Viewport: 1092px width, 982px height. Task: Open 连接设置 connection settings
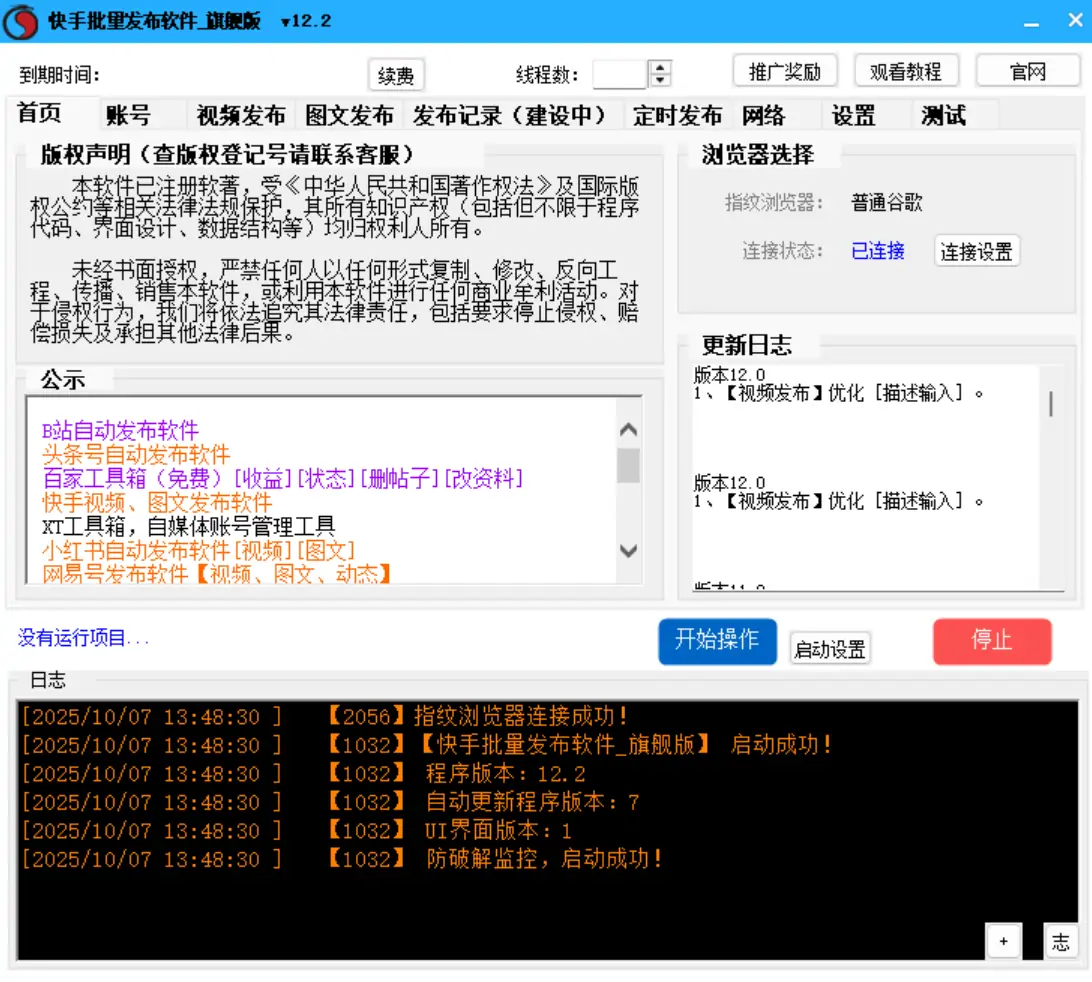tap(976, 252)
